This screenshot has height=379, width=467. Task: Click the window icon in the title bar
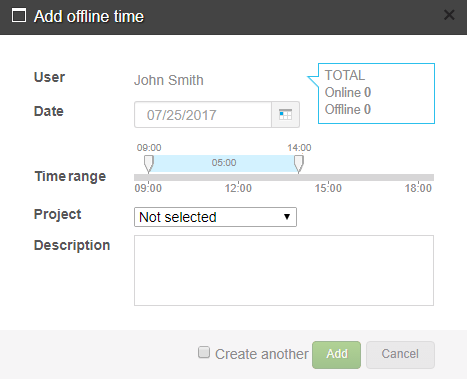19,15
